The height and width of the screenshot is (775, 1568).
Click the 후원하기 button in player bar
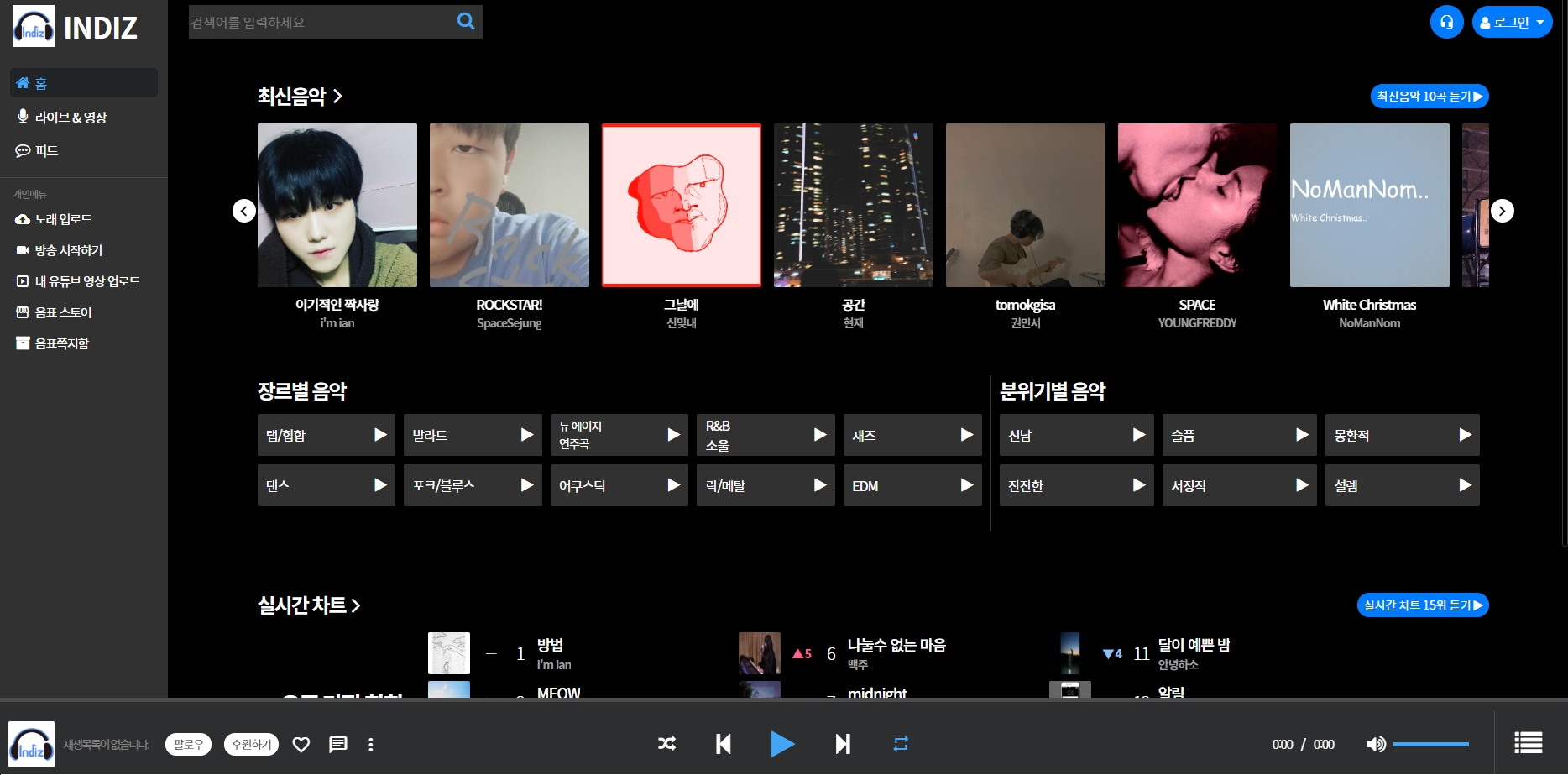point(251,744)
